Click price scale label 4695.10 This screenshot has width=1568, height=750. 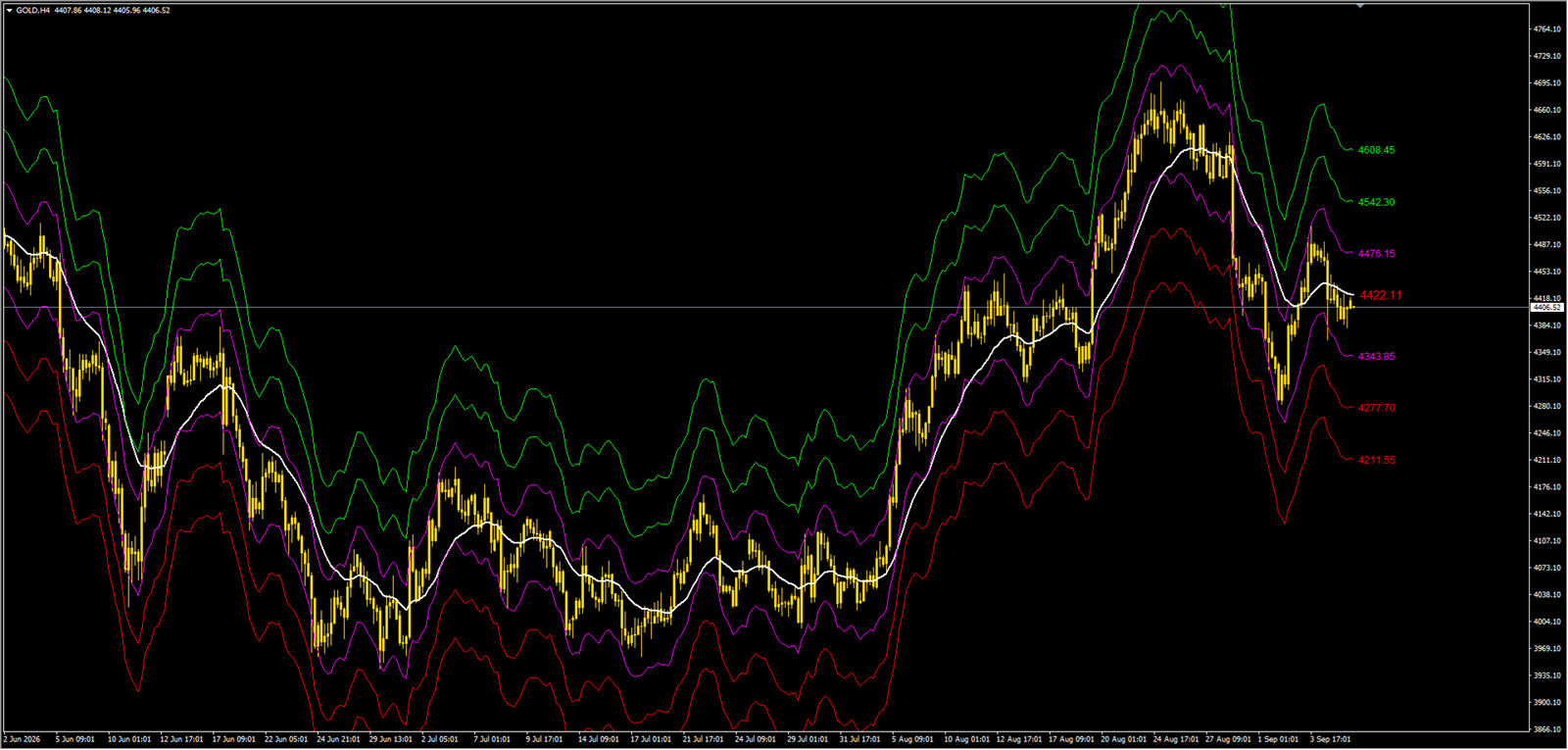click(x=1547, y=83)
